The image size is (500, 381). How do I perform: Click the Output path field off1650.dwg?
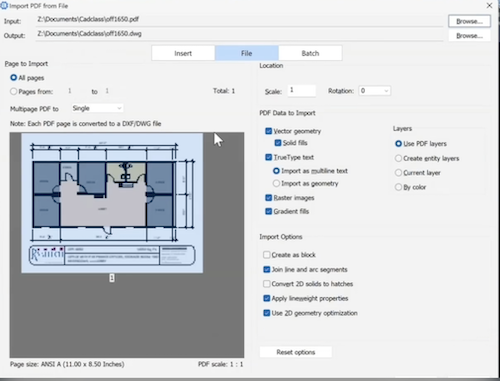tap(239, 34)
